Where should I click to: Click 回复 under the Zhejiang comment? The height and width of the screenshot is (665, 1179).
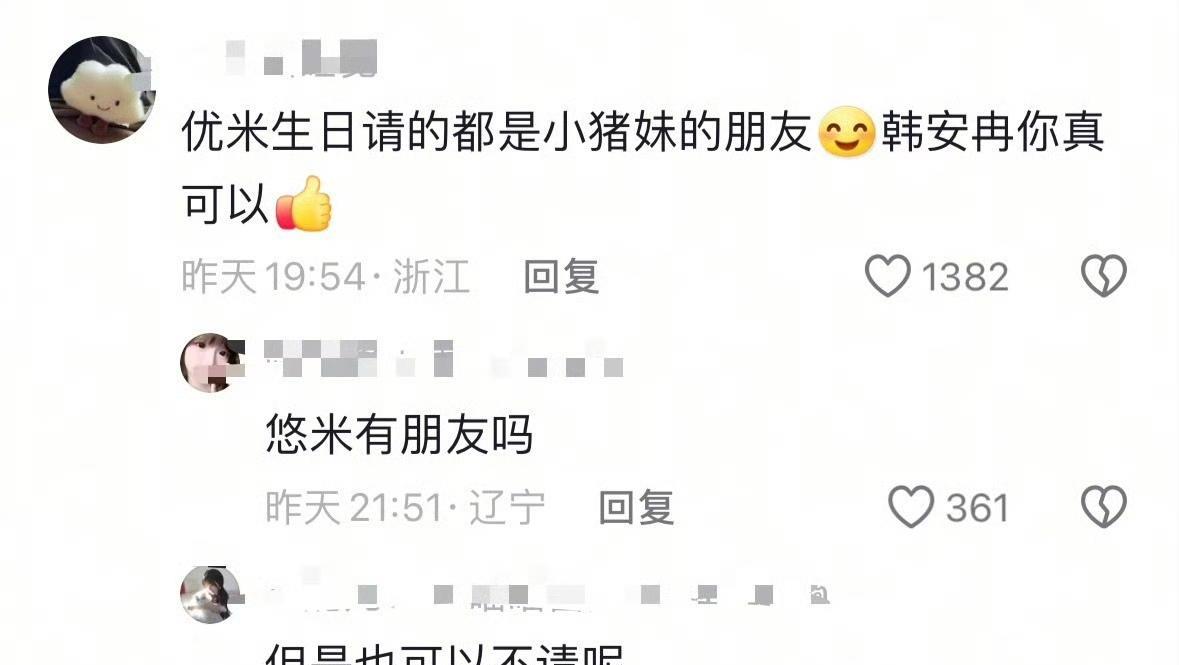562,276
